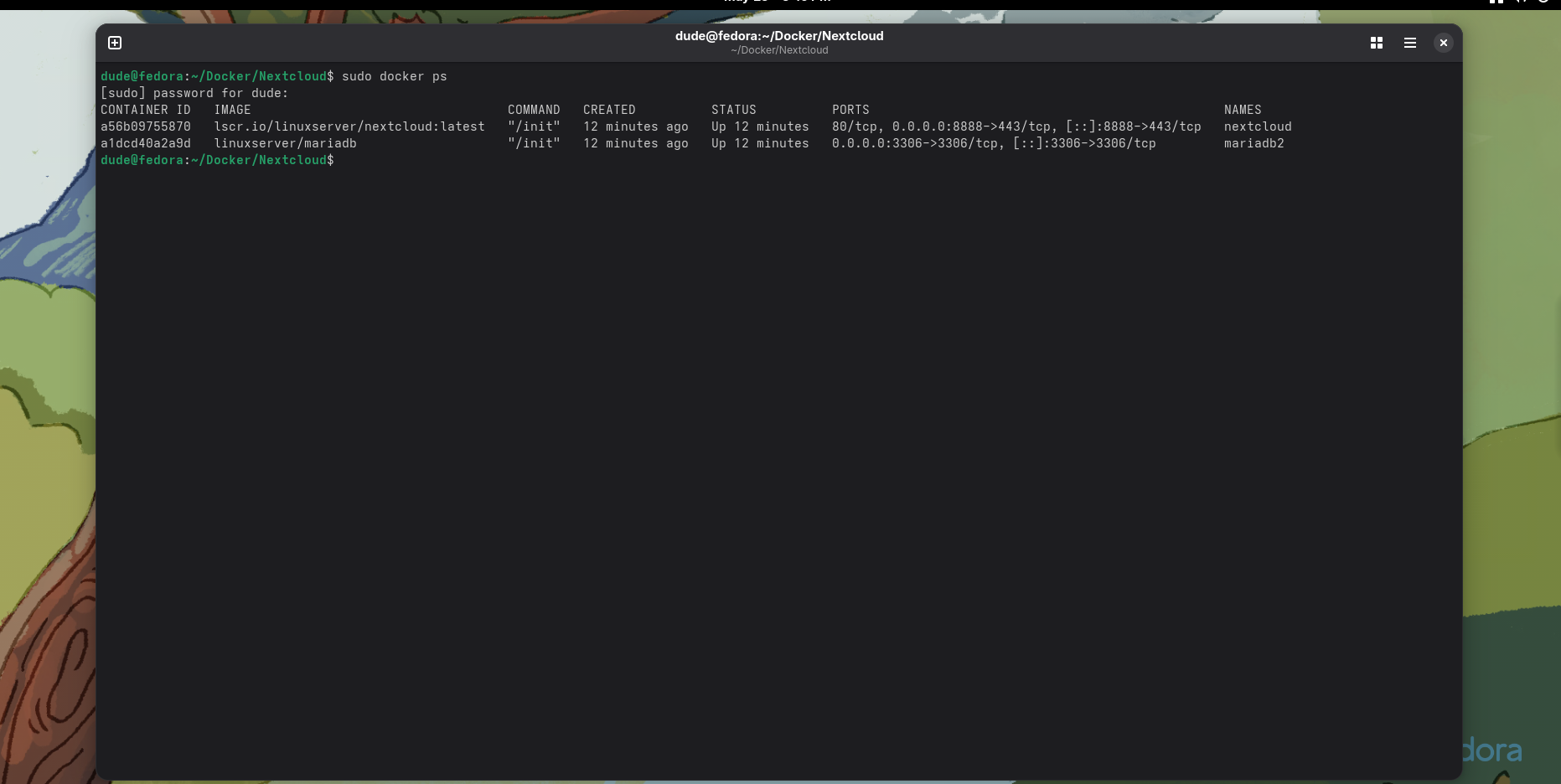Click image name linuxserver/mariadb
The height and width of the screenshot is (784, 1561).
[x=285, y=143]
